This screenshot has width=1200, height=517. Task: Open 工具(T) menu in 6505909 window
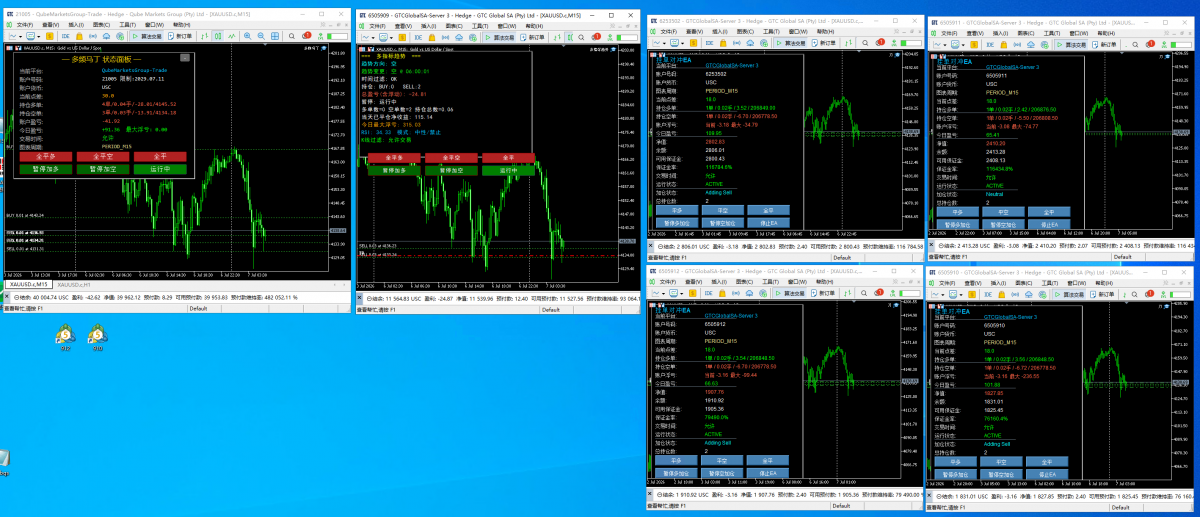(480, 26)
